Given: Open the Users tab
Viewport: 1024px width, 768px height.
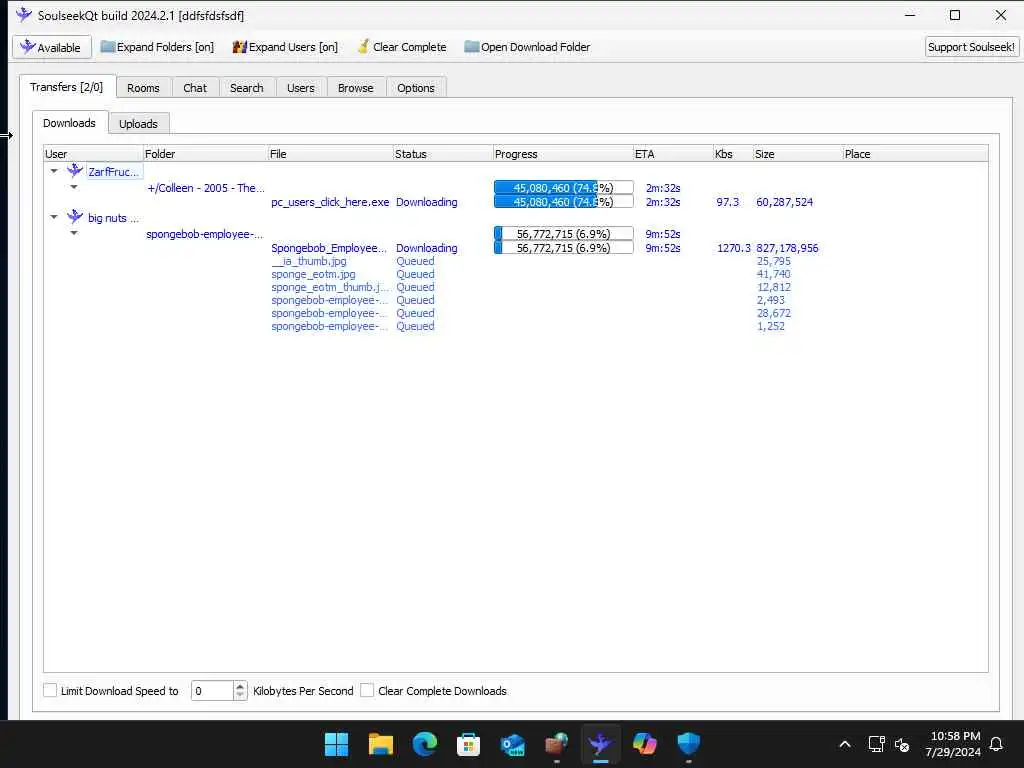Looking at the screenshot, I should click(x=300, y=88).
